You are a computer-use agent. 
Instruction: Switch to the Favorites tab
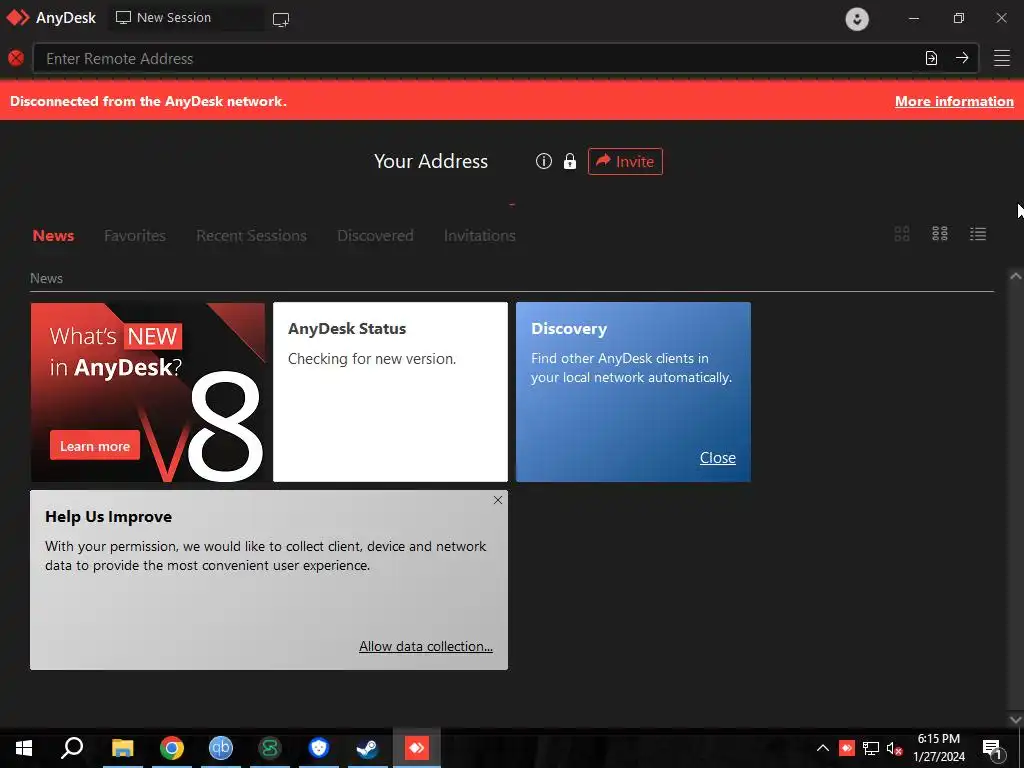pos(135,236)
